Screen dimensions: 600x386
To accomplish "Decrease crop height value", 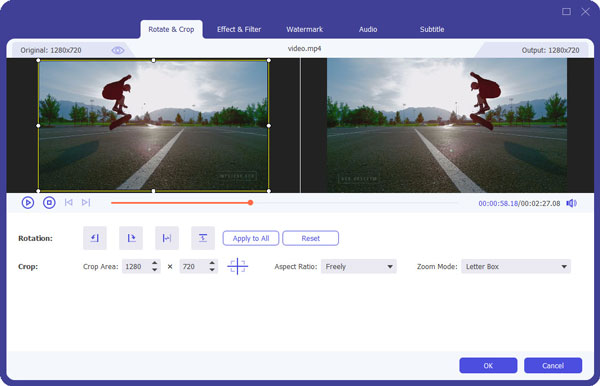I will 212,270.
